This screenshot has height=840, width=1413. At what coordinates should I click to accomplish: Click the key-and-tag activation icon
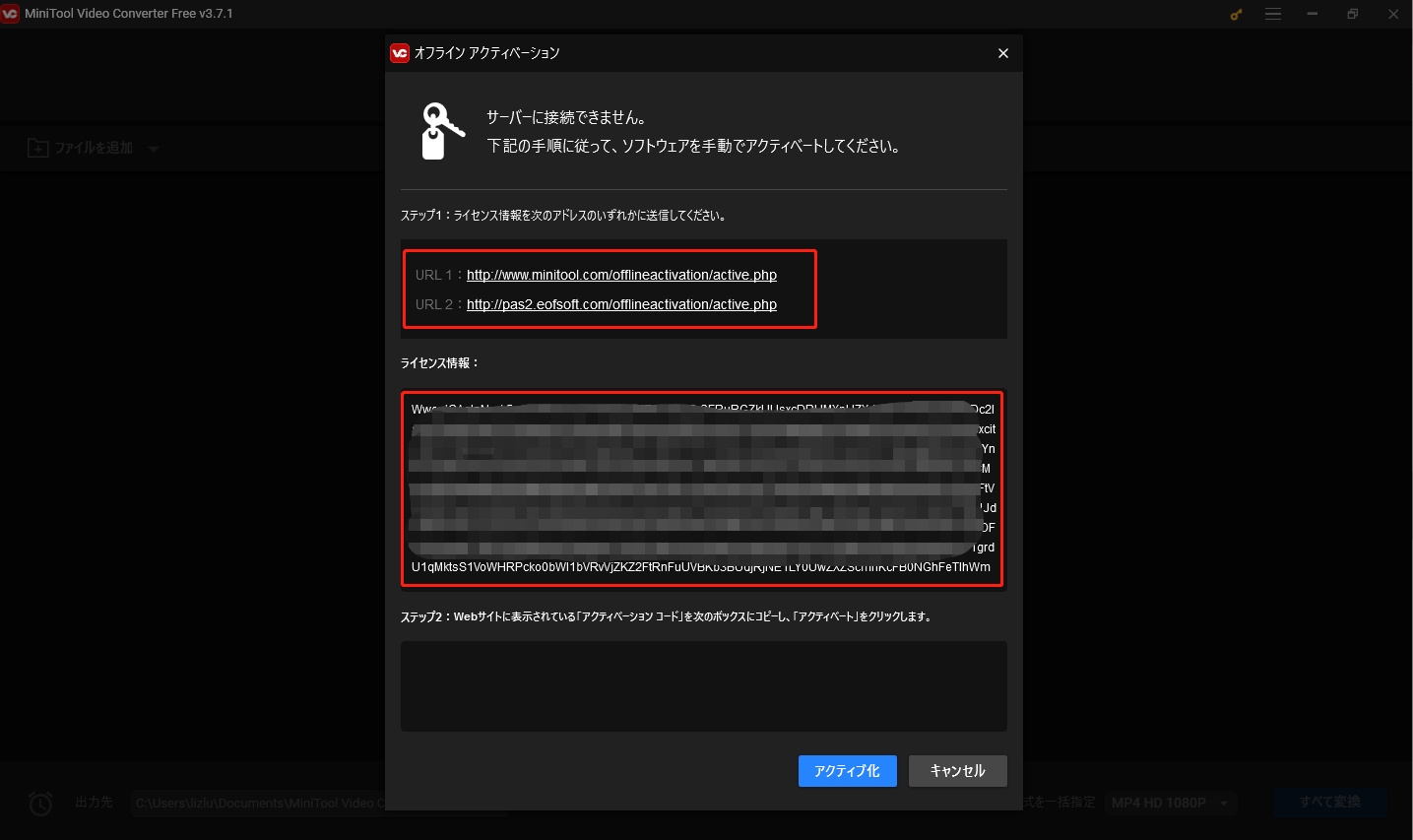(x=442, y=131)
